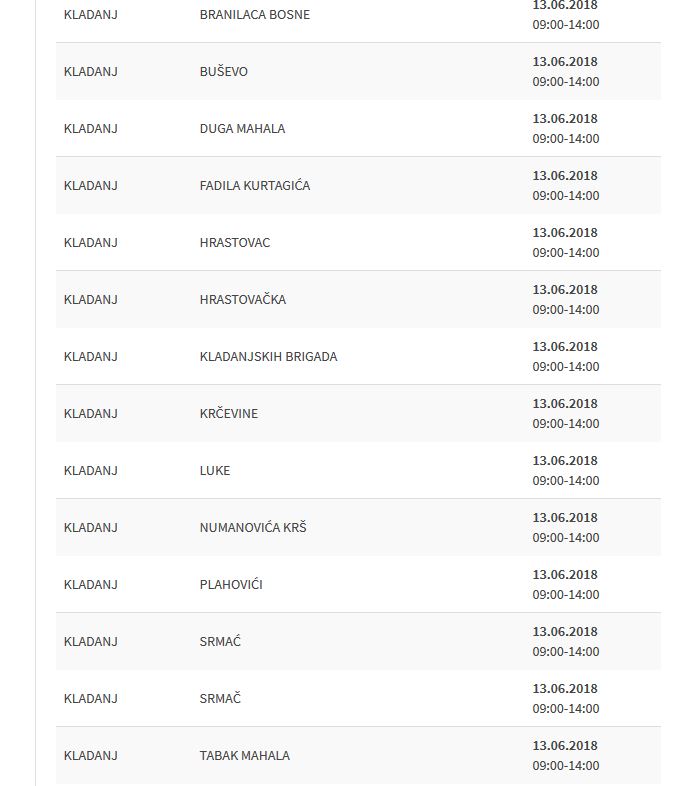Click KLADANJ in the LUKE row
Image resolution: width=696 pixels, height=786 pixels.
coord(91,471)
